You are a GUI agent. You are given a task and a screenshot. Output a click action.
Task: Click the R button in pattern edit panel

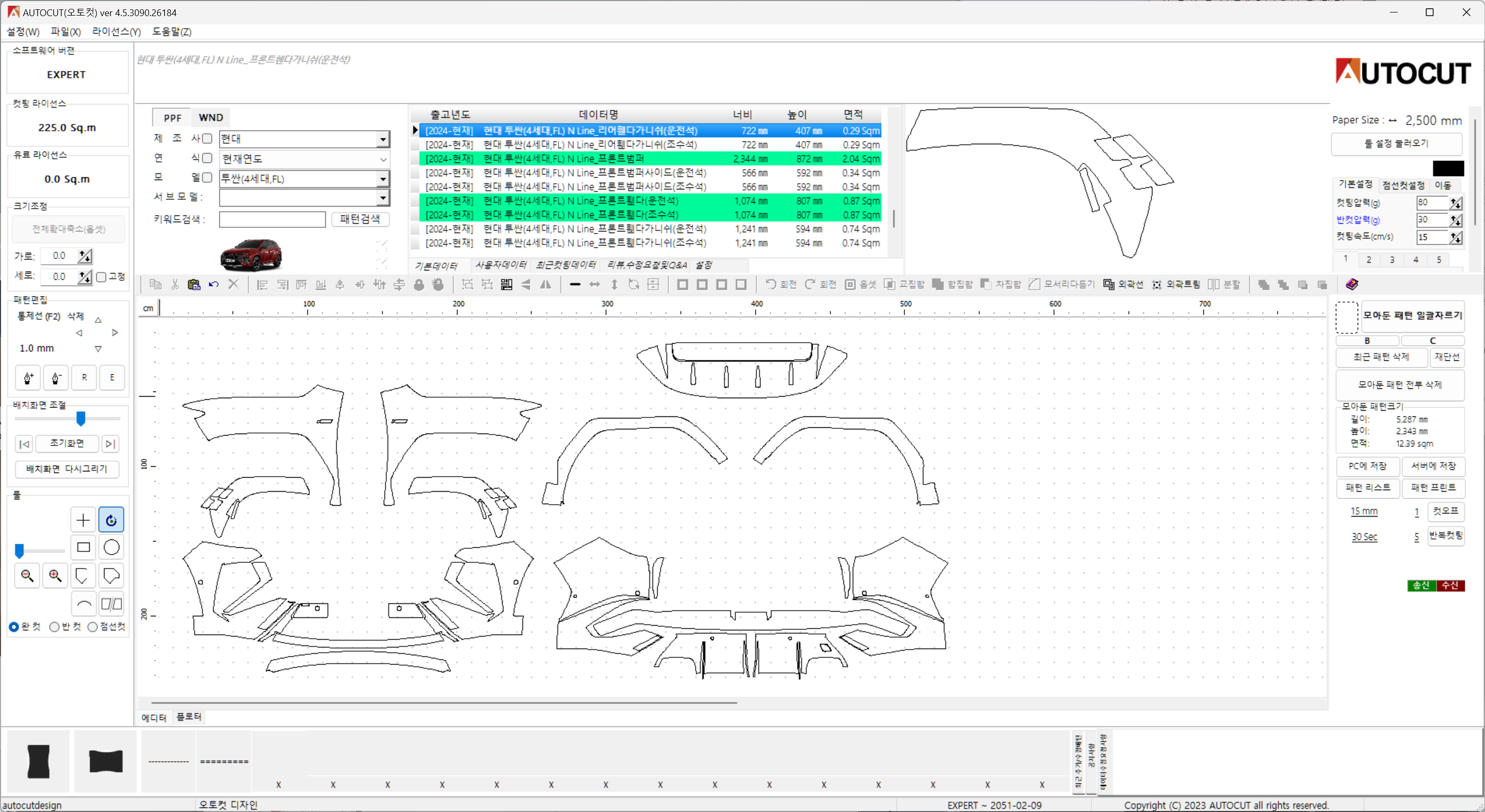(84, 378)
